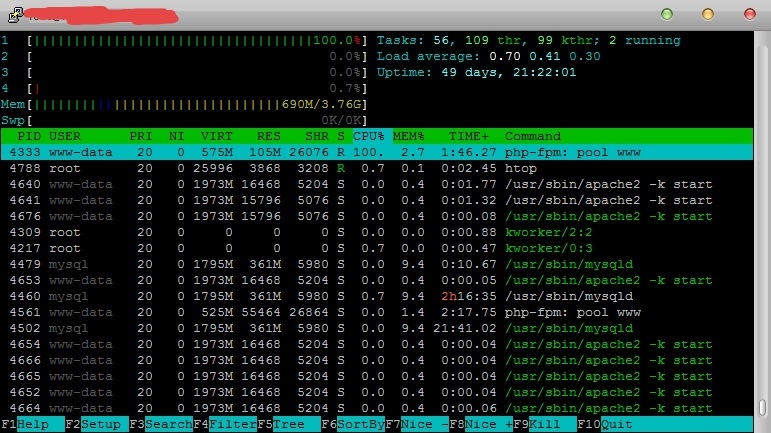Click CPU 3 usage meter
The height and width of the screenshot is (433, 771).
[x=184, y=72]
